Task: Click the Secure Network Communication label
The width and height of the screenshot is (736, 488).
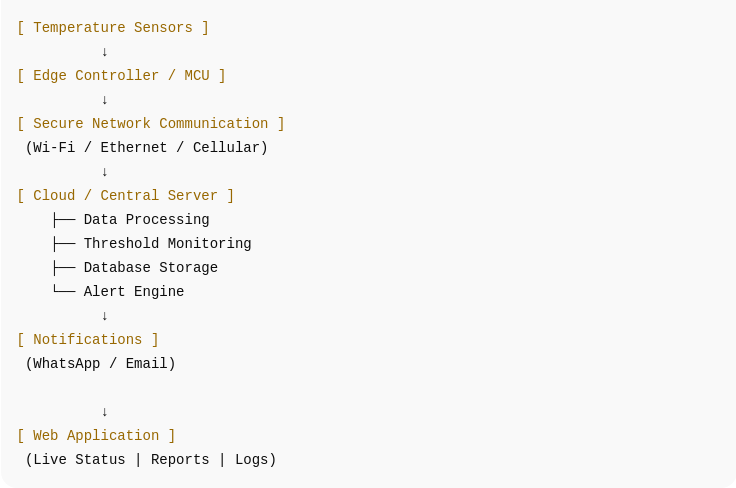Action: (150, 124)
